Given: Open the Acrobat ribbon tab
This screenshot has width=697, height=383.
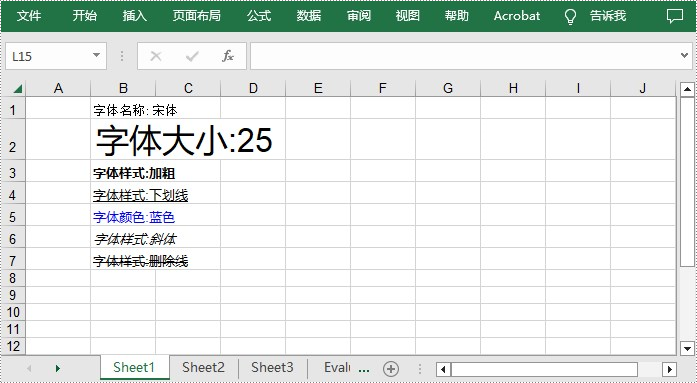Looking at the screenshot, I should (x=517, y=16).
